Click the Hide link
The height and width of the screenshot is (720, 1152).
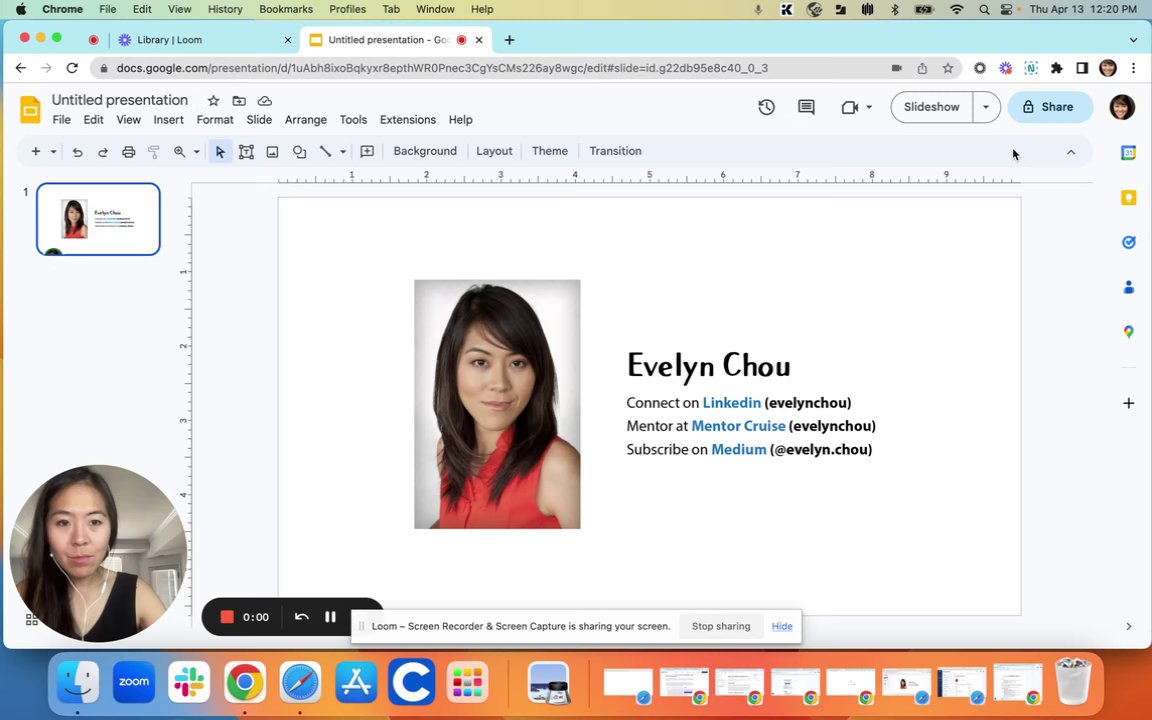pyautogui.click(x=782, y=627)
